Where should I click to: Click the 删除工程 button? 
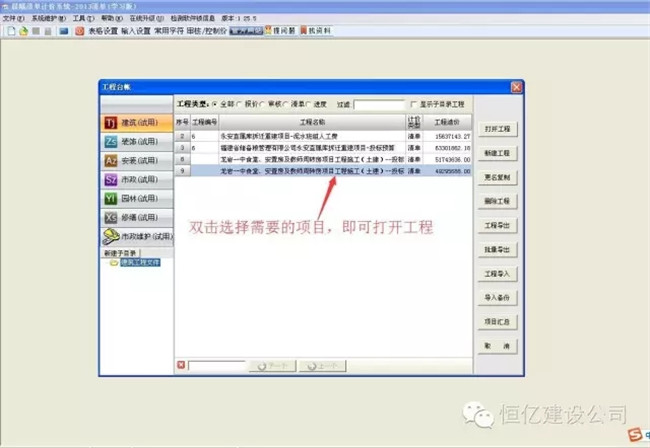pyautogui.click(x=497, y=201)
